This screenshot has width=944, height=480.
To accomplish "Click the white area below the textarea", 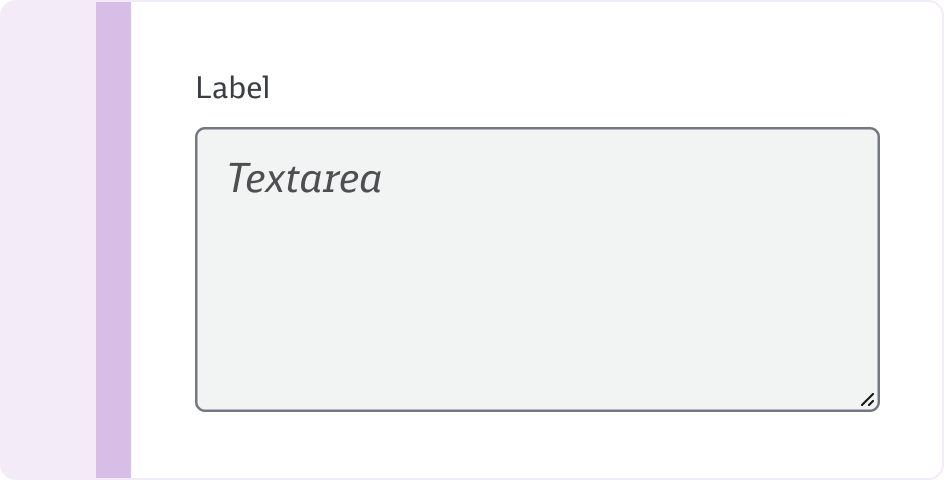I will [x=537, y=445].
